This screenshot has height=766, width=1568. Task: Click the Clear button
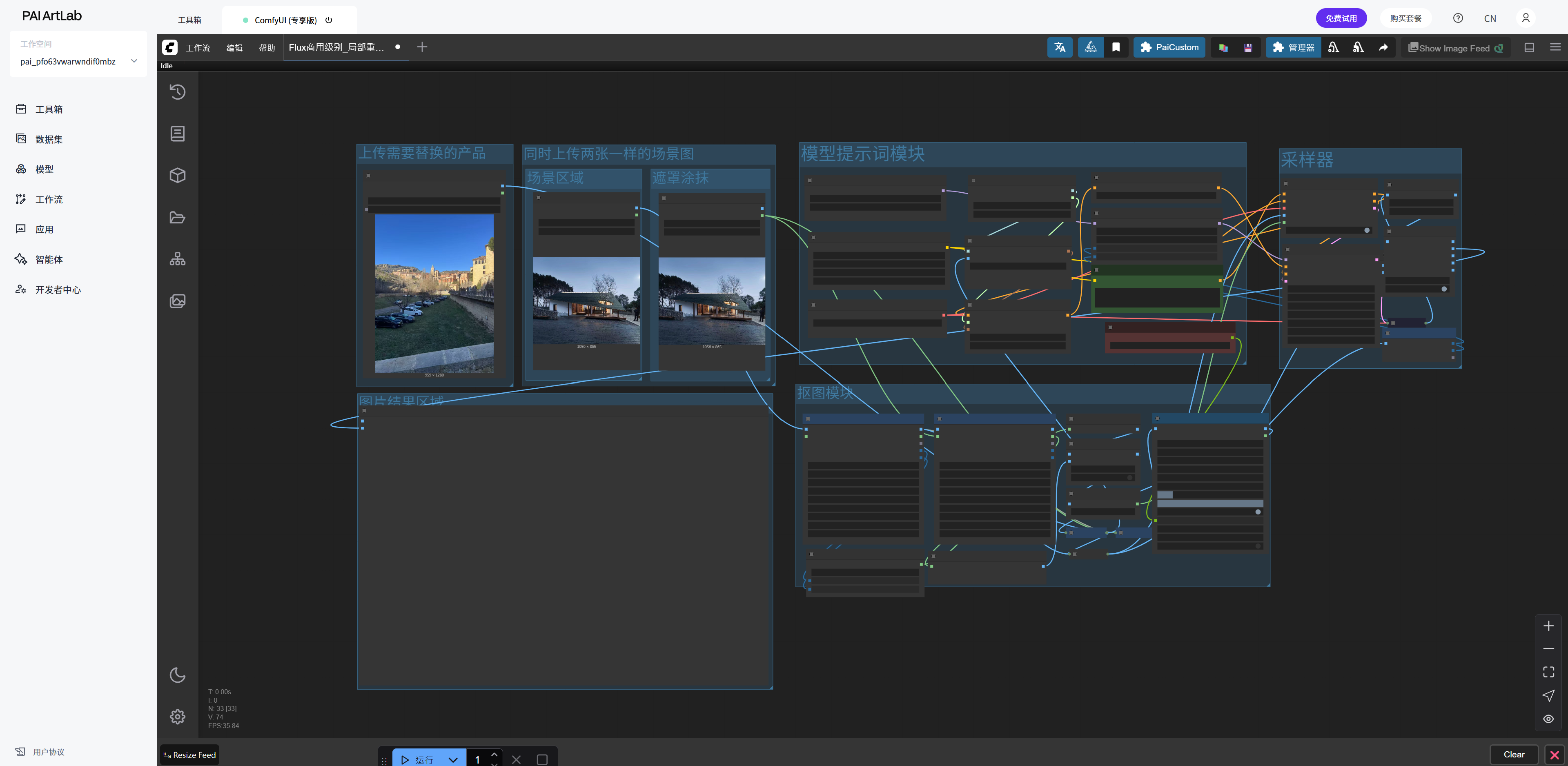coord(1513,755)
